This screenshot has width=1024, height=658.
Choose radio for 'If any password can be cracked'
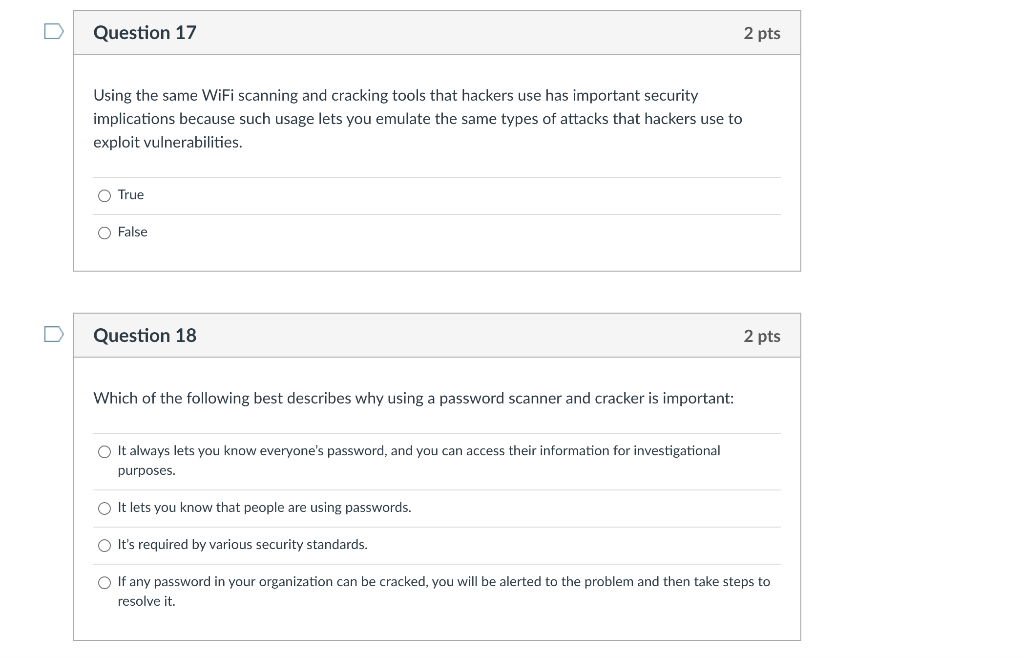coord(104,583)
